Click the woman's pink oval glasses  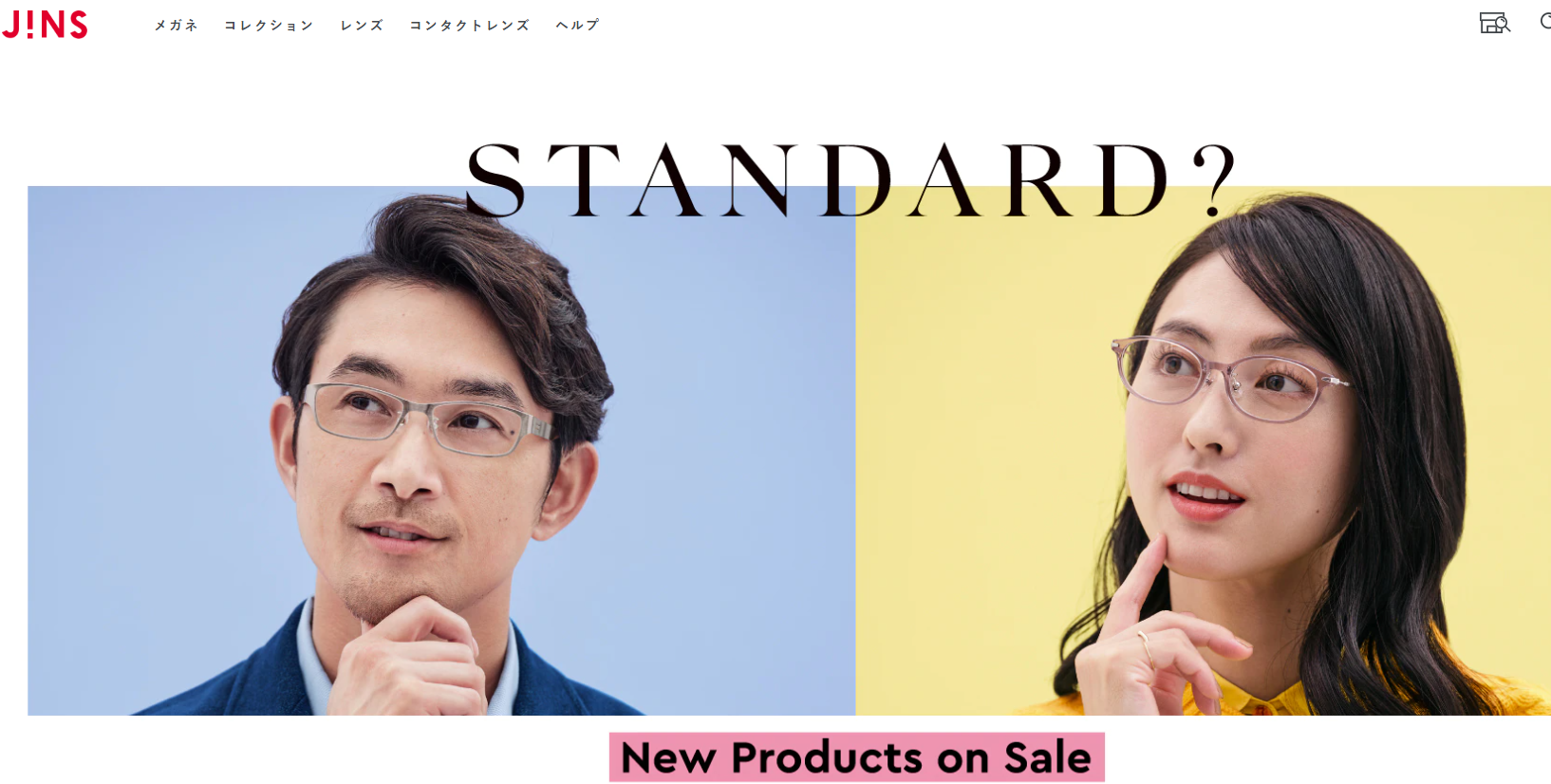1229,378
